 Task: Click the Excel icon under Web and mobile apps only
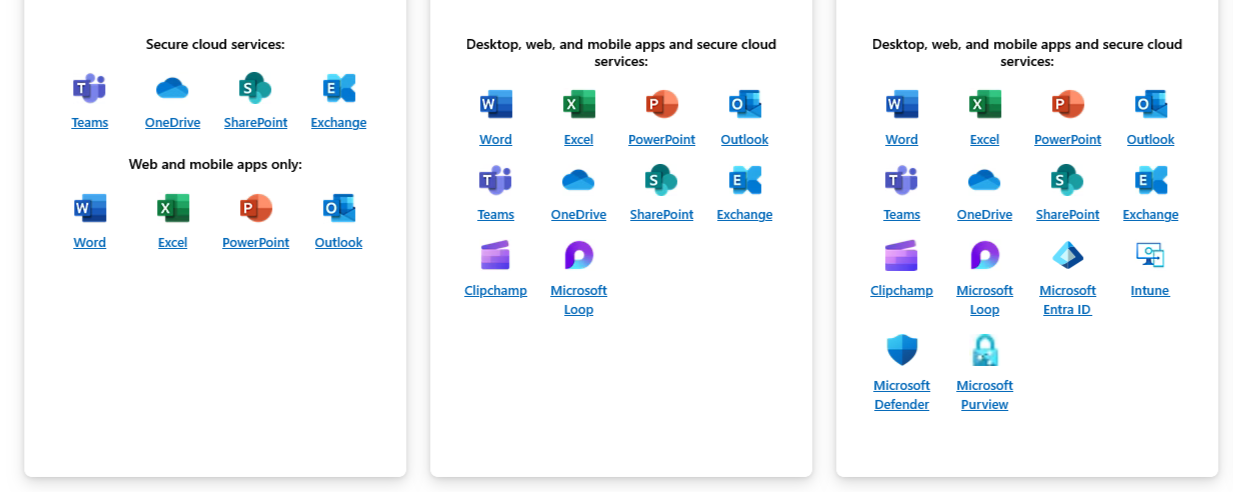click(x=173, y=208)
